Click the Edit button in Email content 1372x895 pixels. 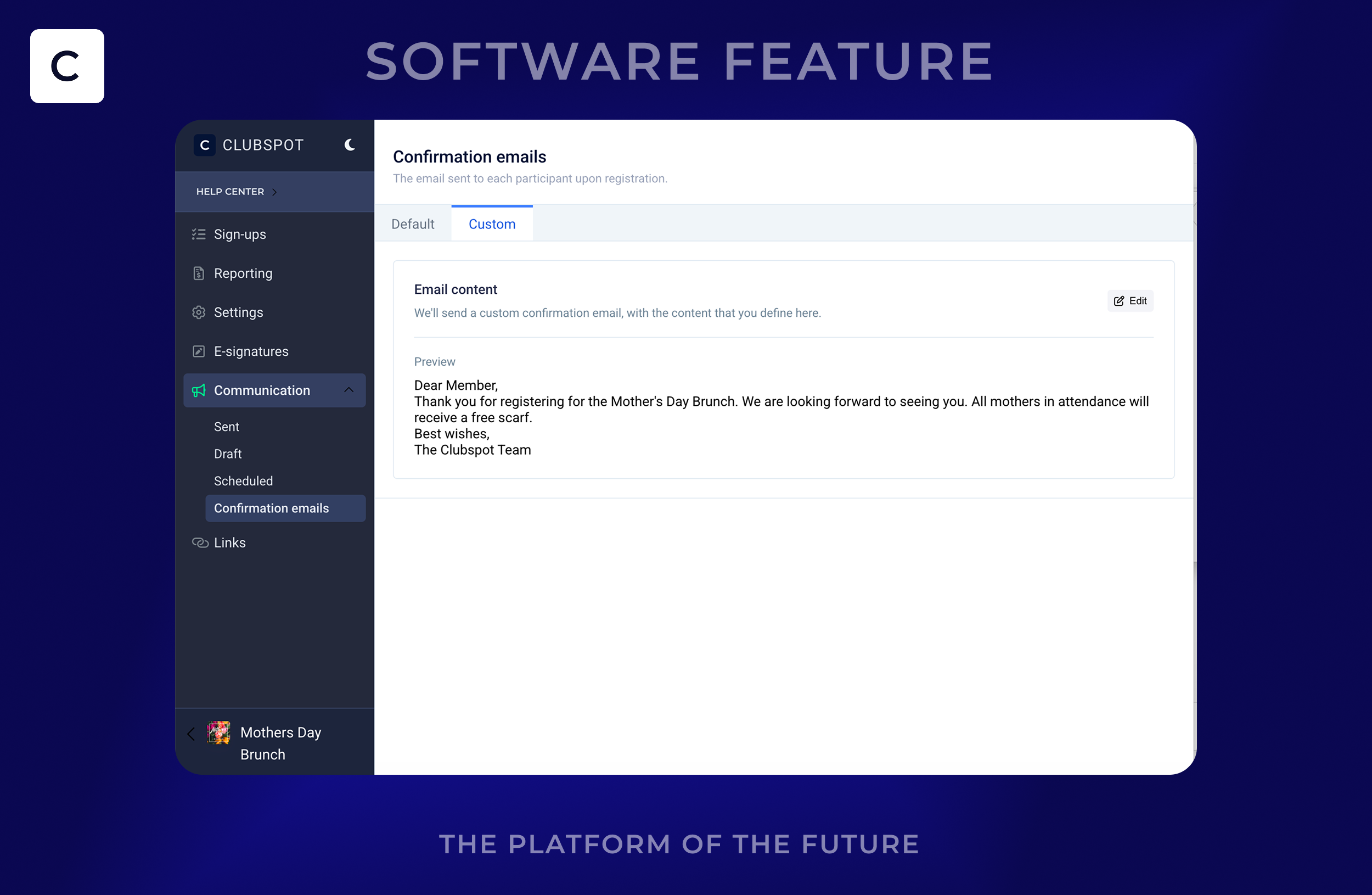1131,300
